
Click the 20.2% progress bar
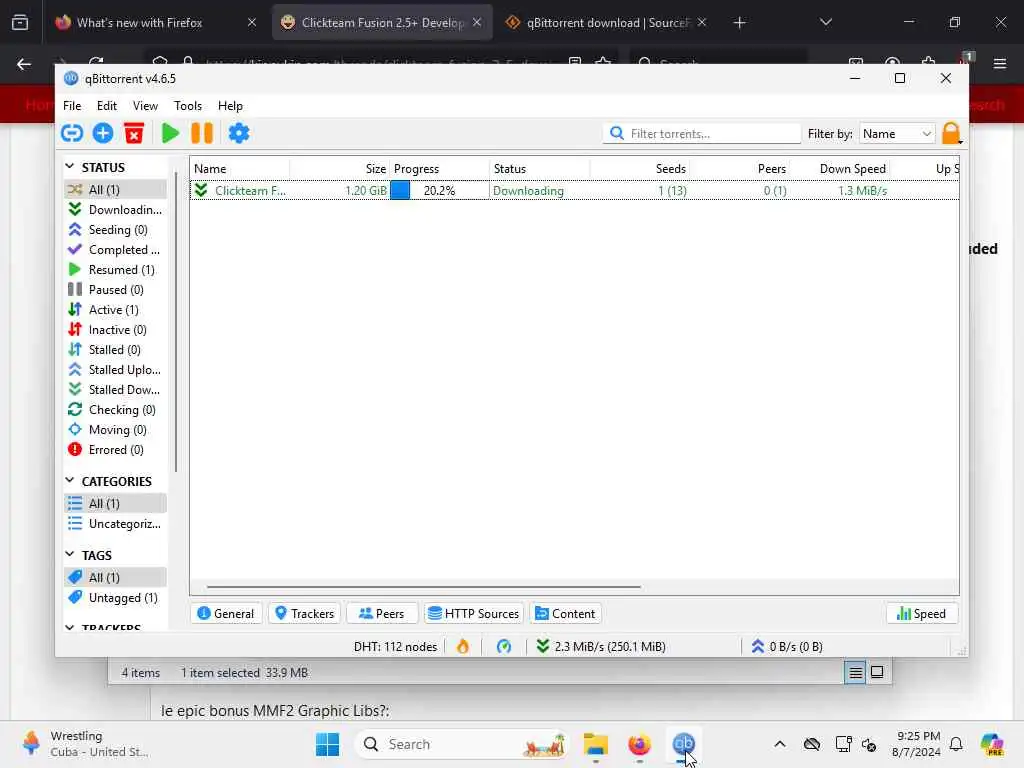point(439,191)
